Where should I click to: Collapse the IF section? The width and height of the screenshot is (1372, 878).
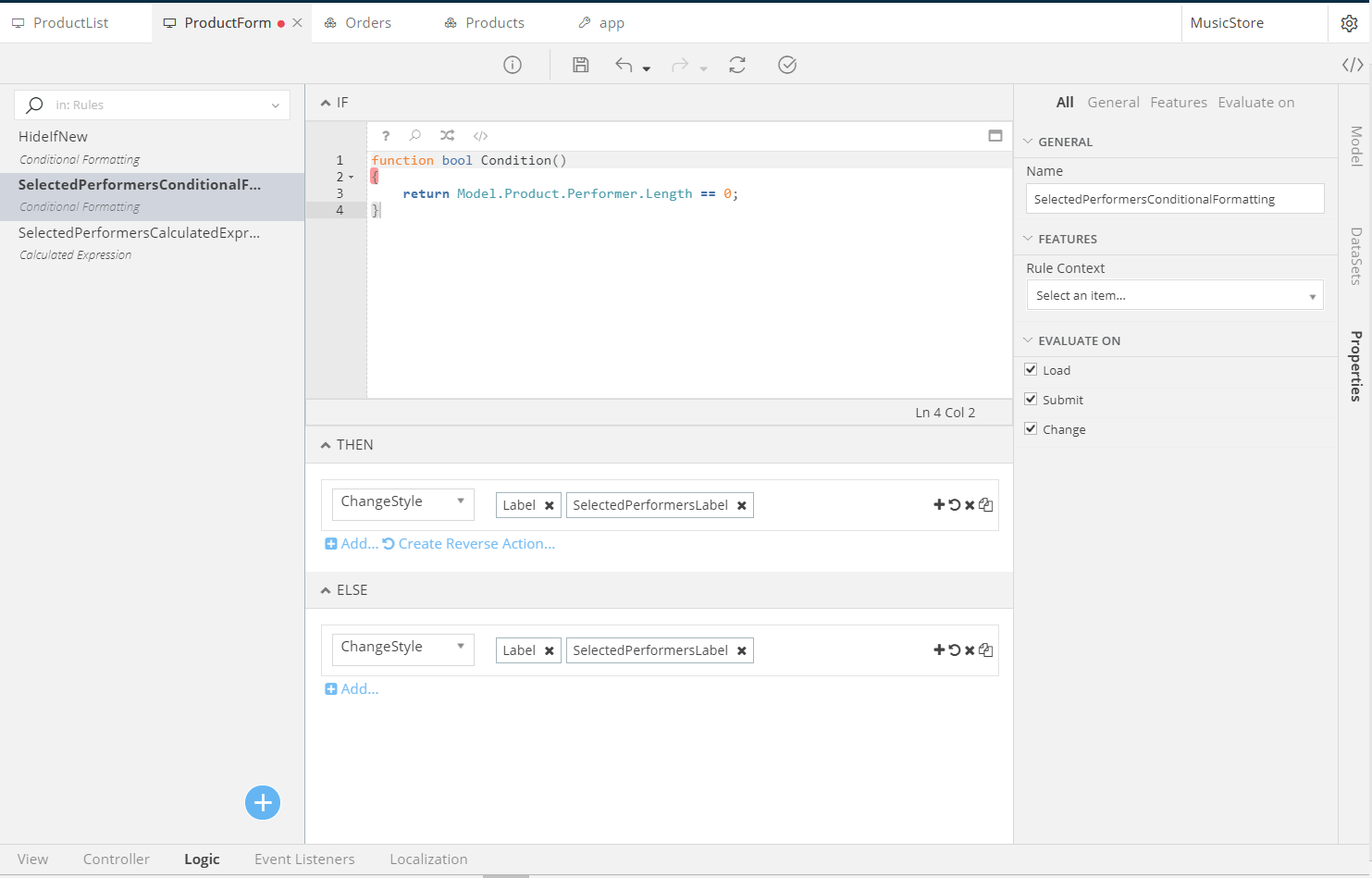point(326,103)
